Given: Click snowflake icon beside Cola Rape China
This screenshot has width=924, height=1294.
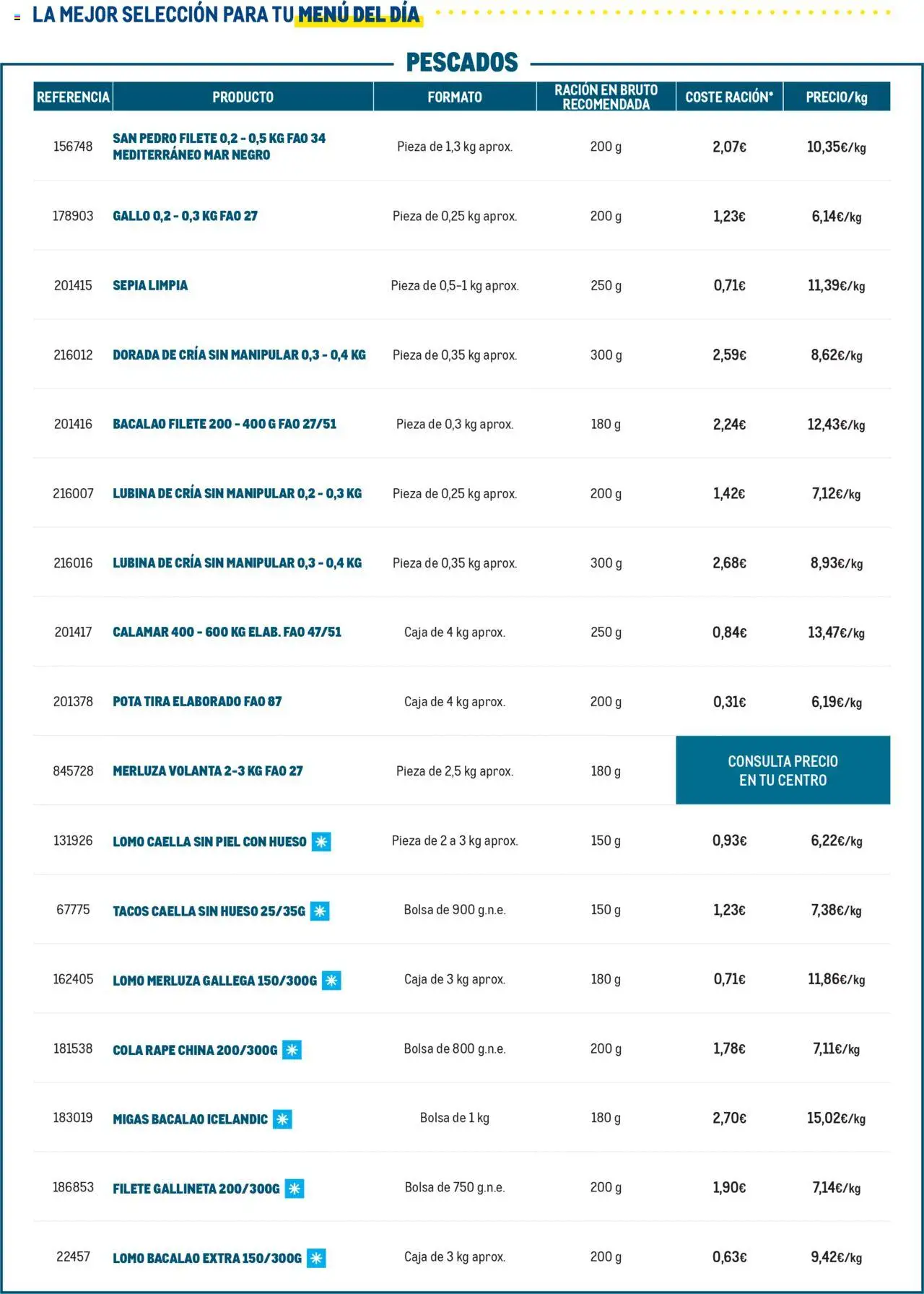Looking at the screenshot, I should pyautogui.click(x=292, y=1050).
